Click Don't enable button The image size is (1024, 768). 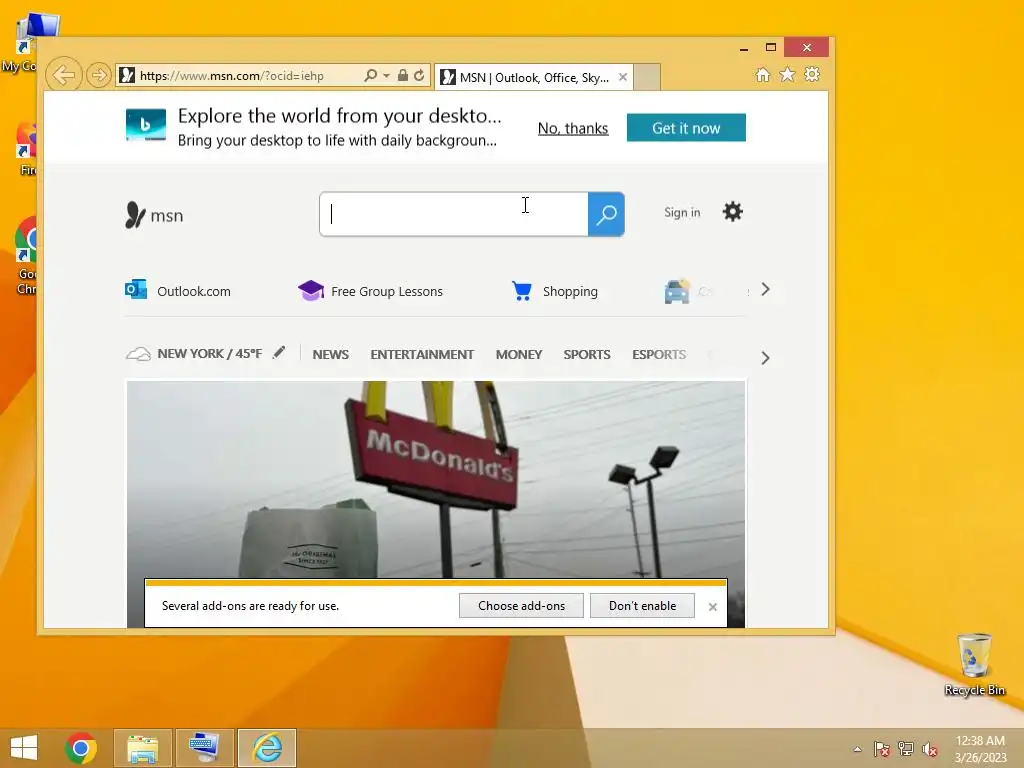pyautogui.click(x=643, y=605)
